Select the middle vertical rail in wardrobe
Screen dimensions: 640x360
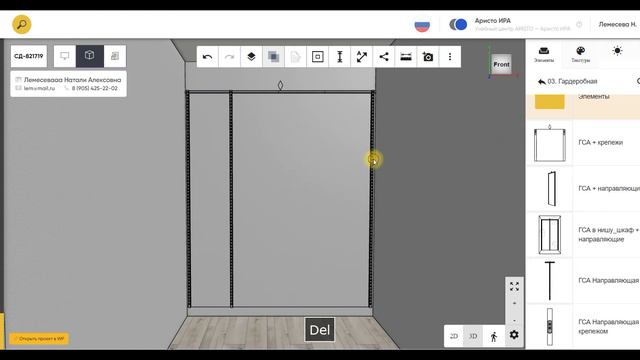(231, 199)
